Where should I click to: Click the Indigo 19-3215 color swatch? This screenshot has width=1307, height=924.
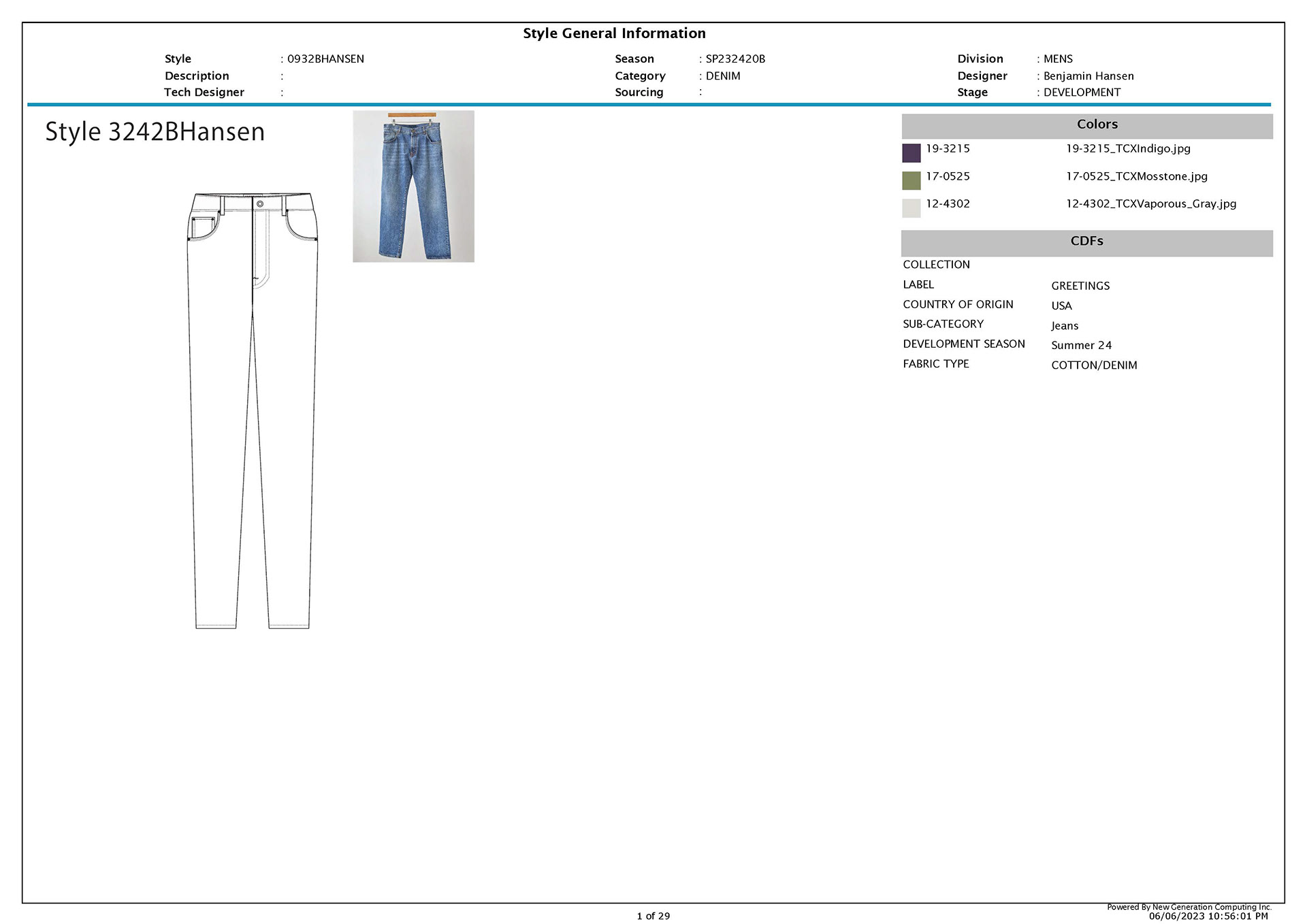click(911, 153)
